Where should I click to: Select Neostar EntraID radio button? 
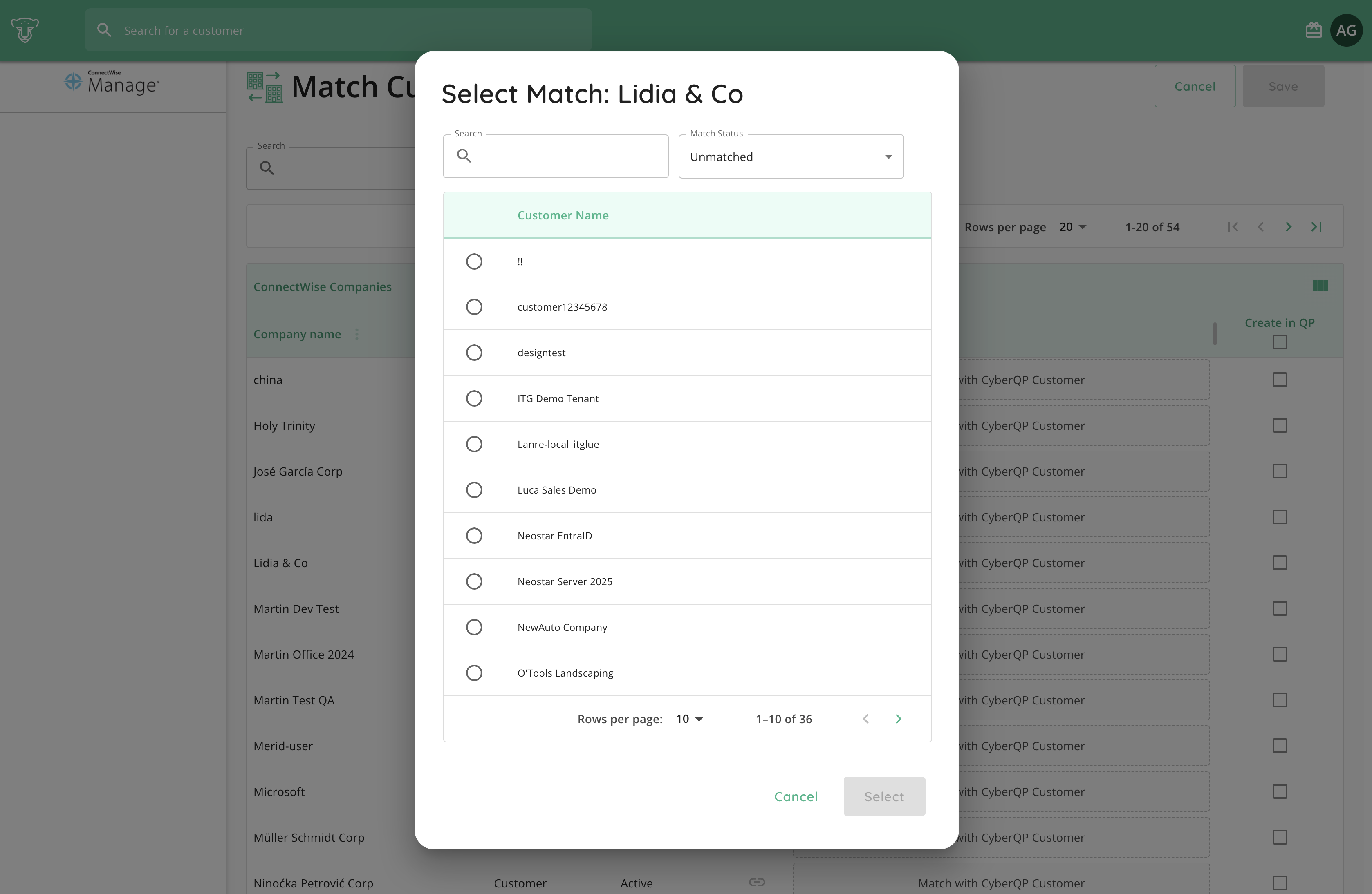point(474,535)
